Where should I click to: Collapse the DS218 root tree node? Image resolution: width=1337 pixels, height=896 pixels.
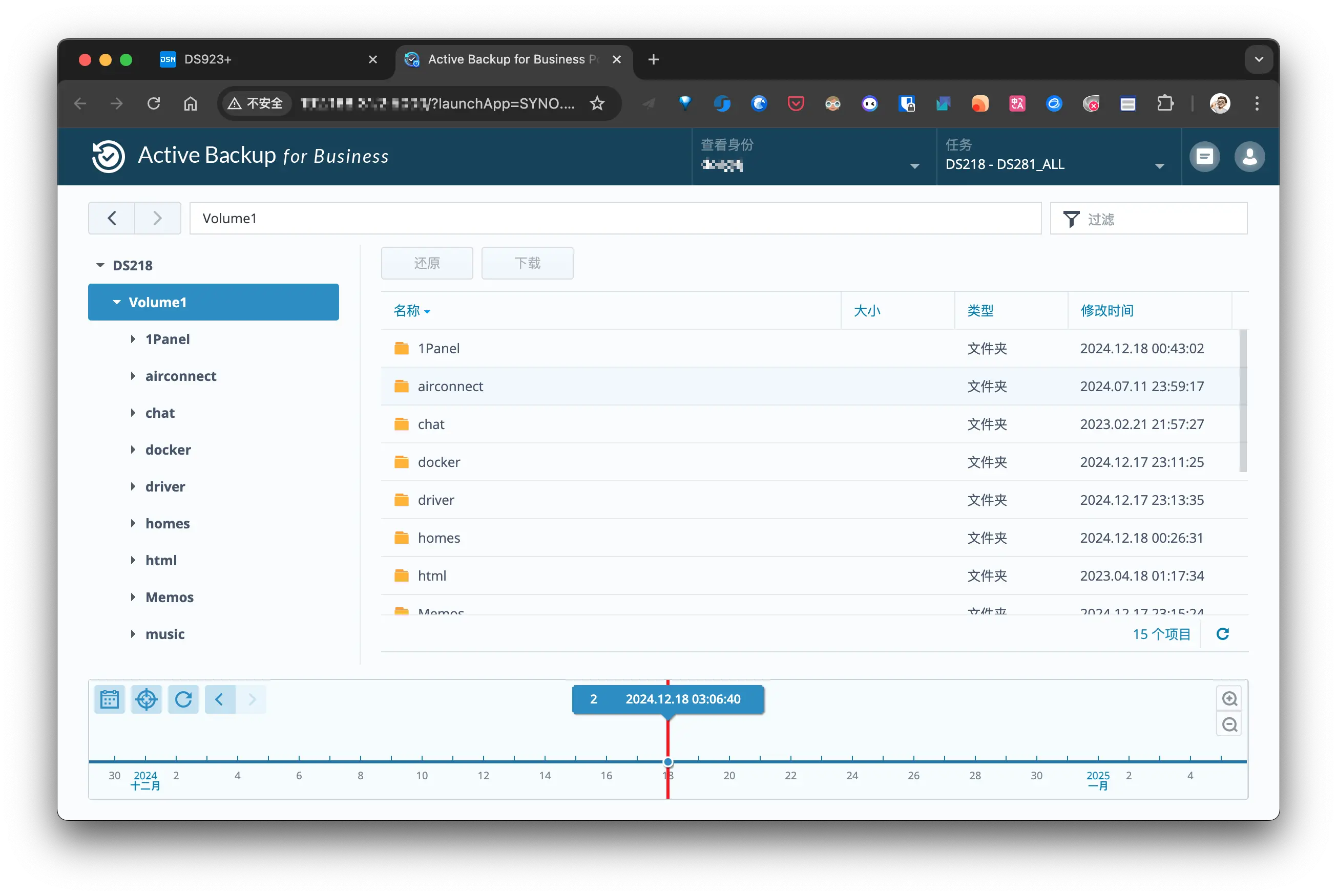point(100,265)
